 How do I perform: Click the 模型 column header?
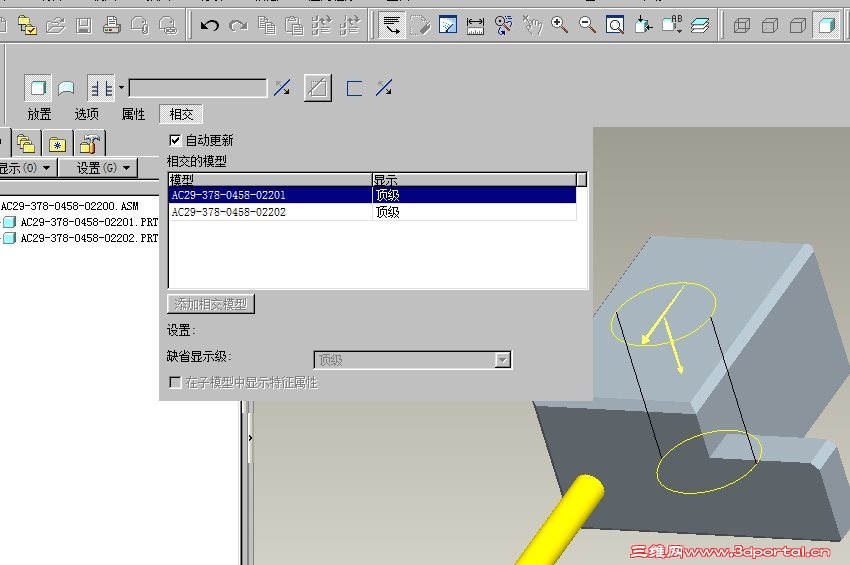270,179
